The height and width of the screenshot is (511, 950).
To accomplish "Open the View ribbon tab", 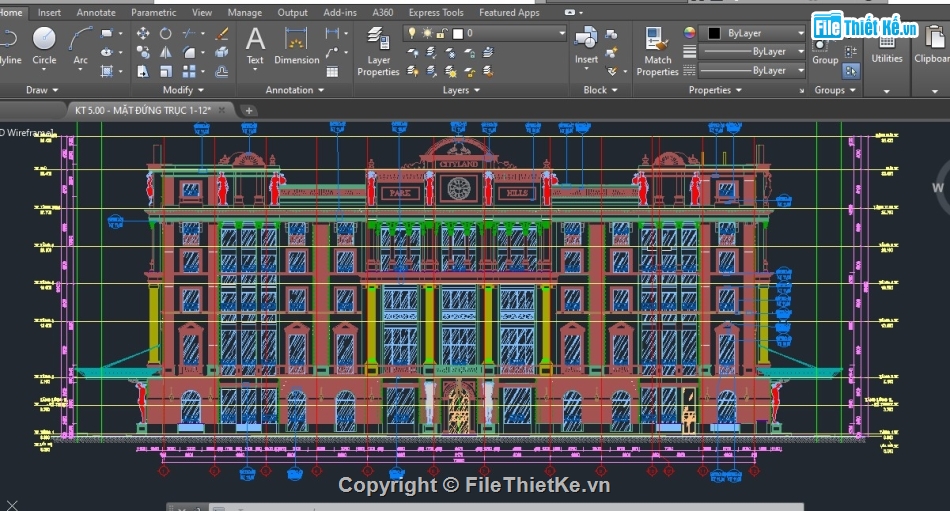I will coord(202,12).
